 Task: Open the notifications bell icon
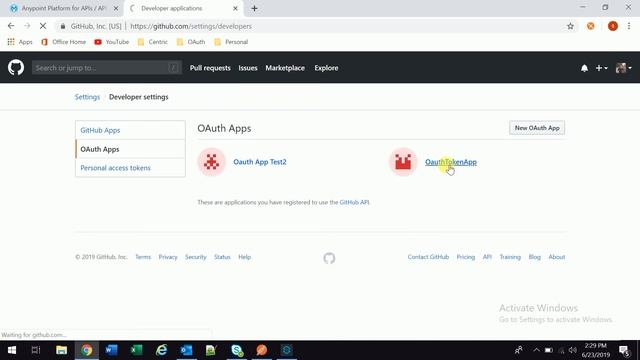[x=584, y=68]
